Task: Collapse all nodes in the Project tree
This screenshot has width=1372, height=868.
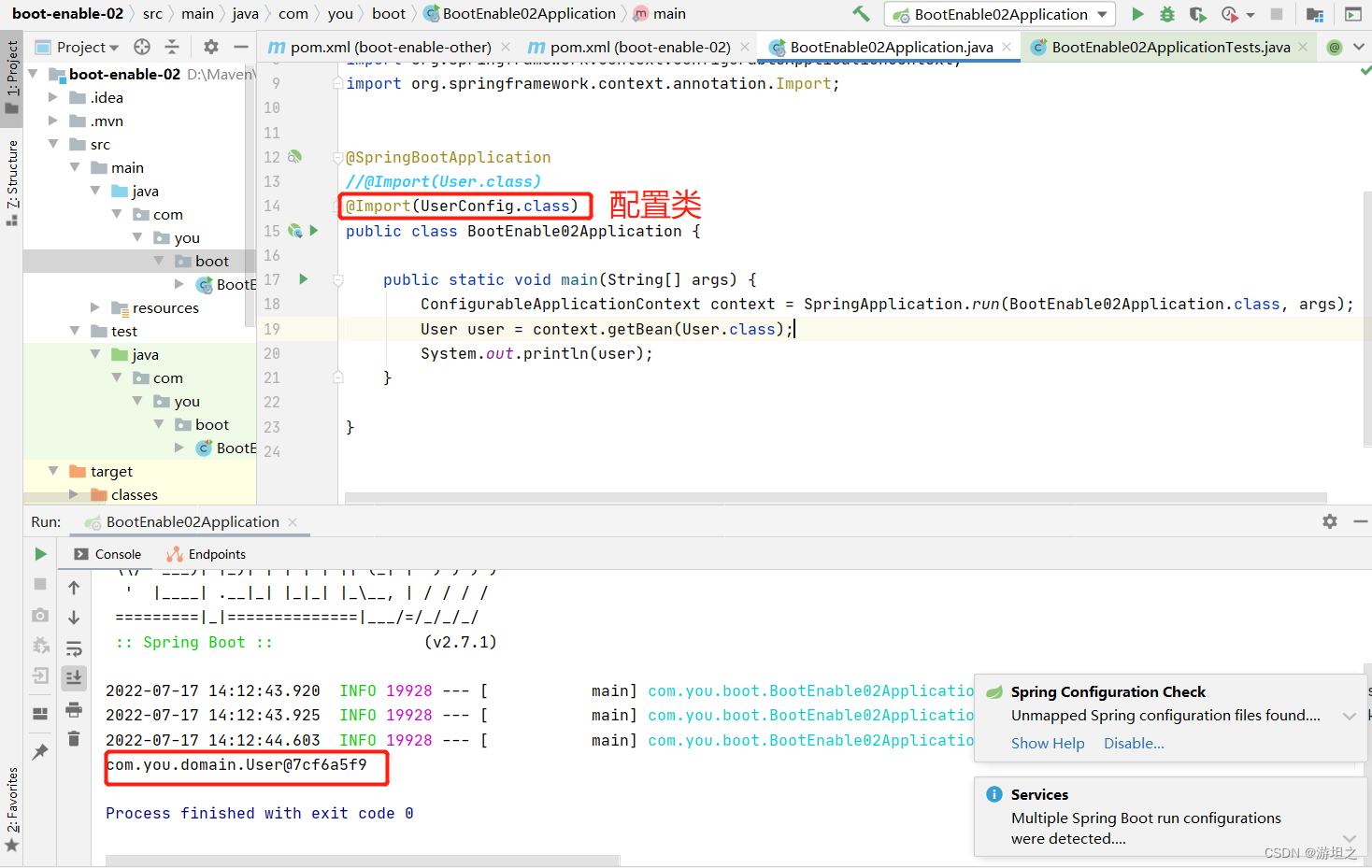Action: click(x=174, y=46)
